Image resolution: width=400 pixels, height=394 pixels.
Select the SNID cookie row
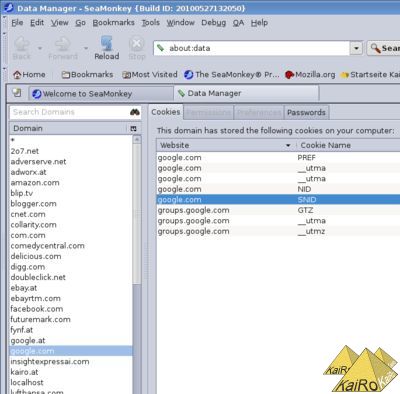tap(278, 200)
